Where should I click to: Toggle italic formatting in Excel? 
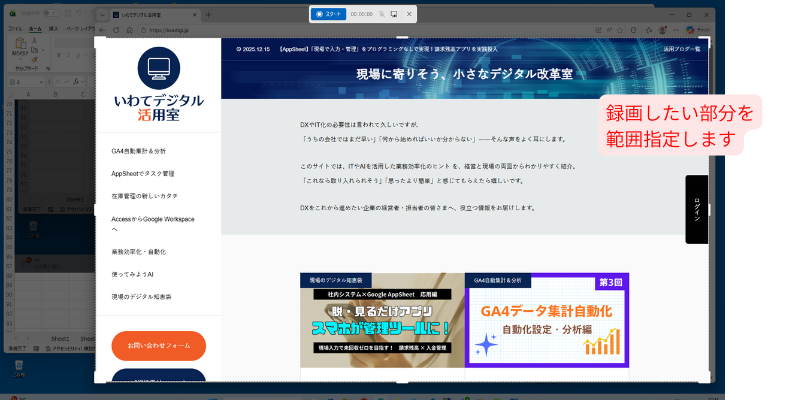coord(68,55)
